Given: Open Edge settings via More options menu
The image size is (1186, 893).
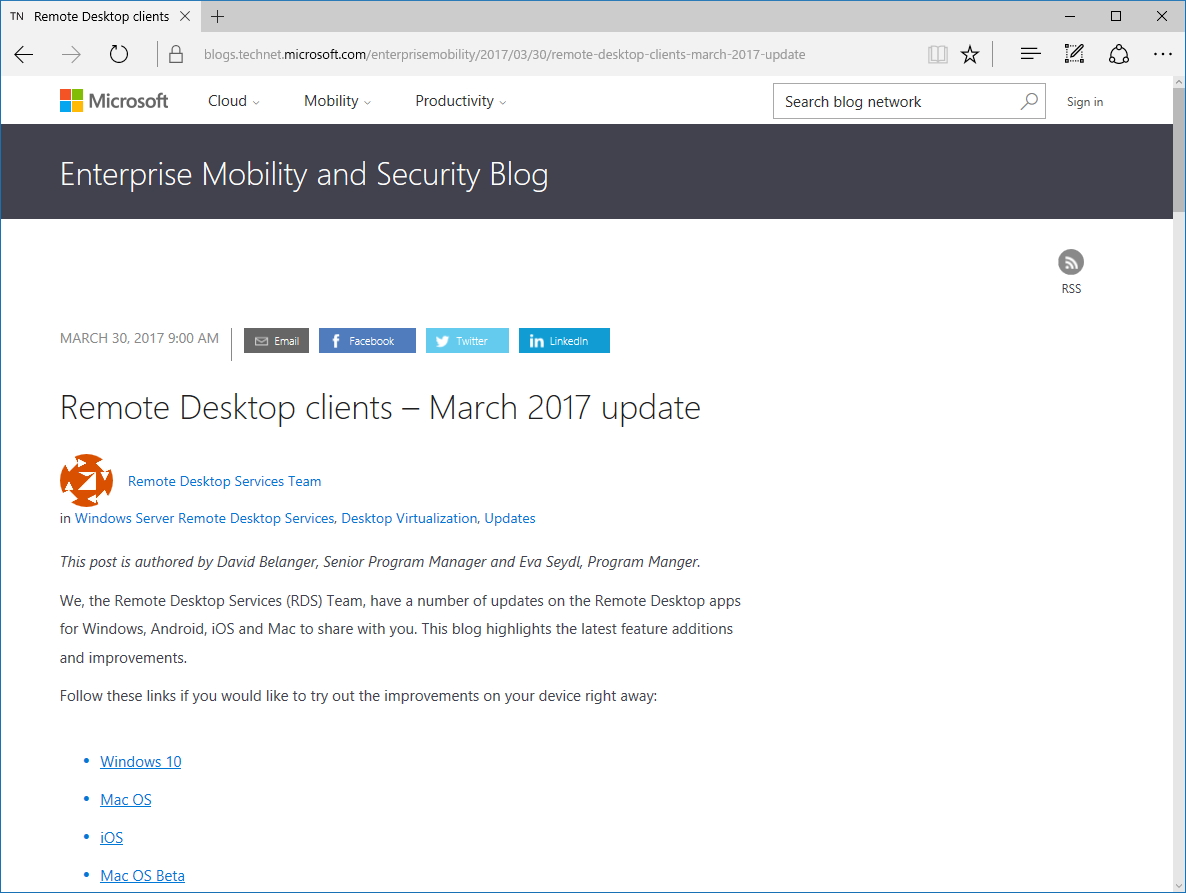Looking at the screenshot, I should [1162, 54].
